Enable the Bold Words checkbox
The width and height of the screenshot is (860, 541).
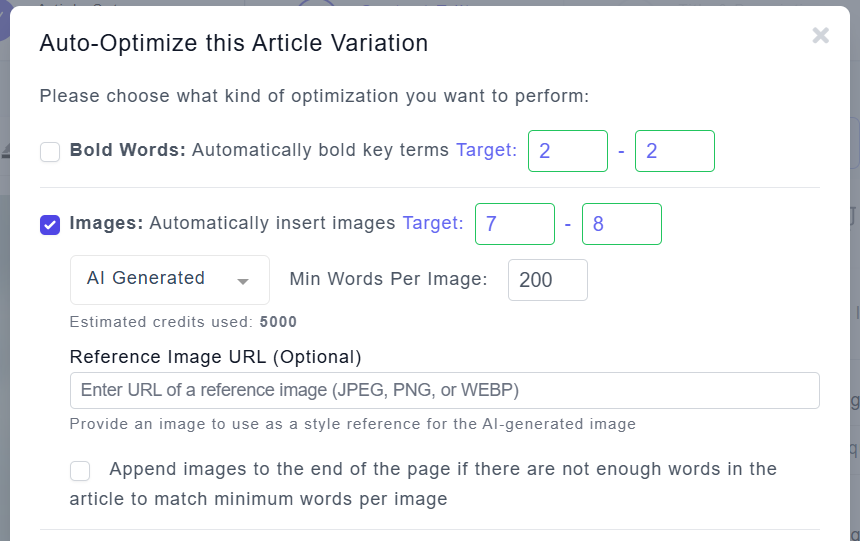click(x=50, y=152)
